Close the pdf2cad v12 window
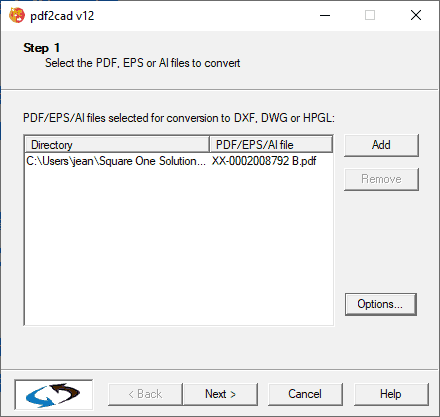This screenshot has width=440, height=417. [x=416, y=15]
